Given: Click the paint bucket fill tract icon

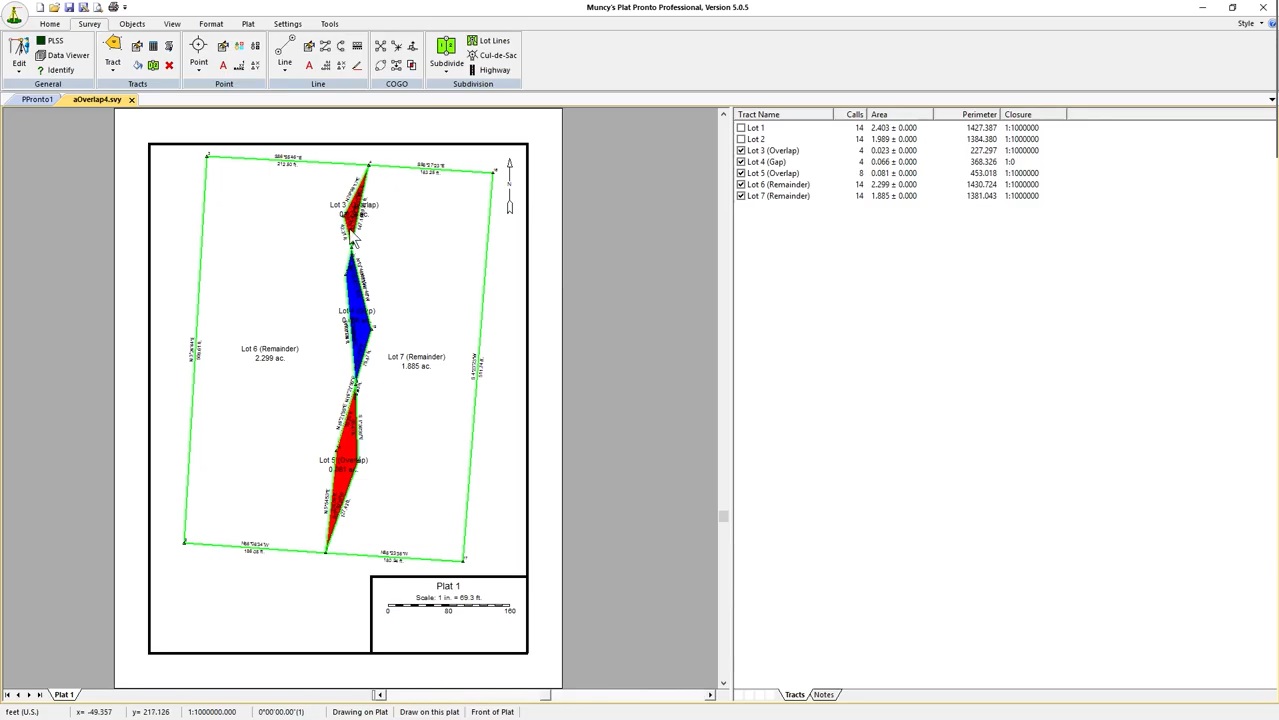Looking at the screenshot, I should (x=137, y=66).
